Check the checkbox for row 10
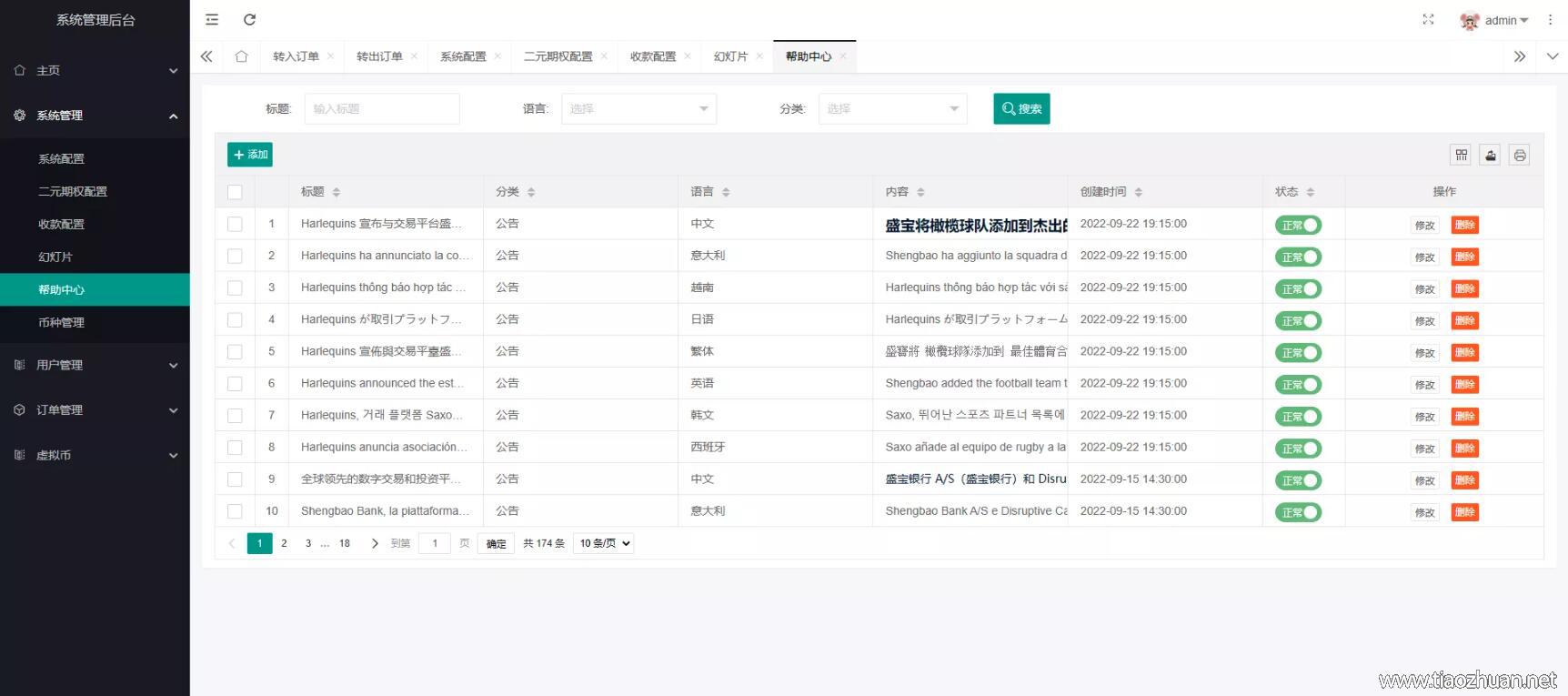The height and width of the screenshot is (696, 1568). (x=235, y=511)
